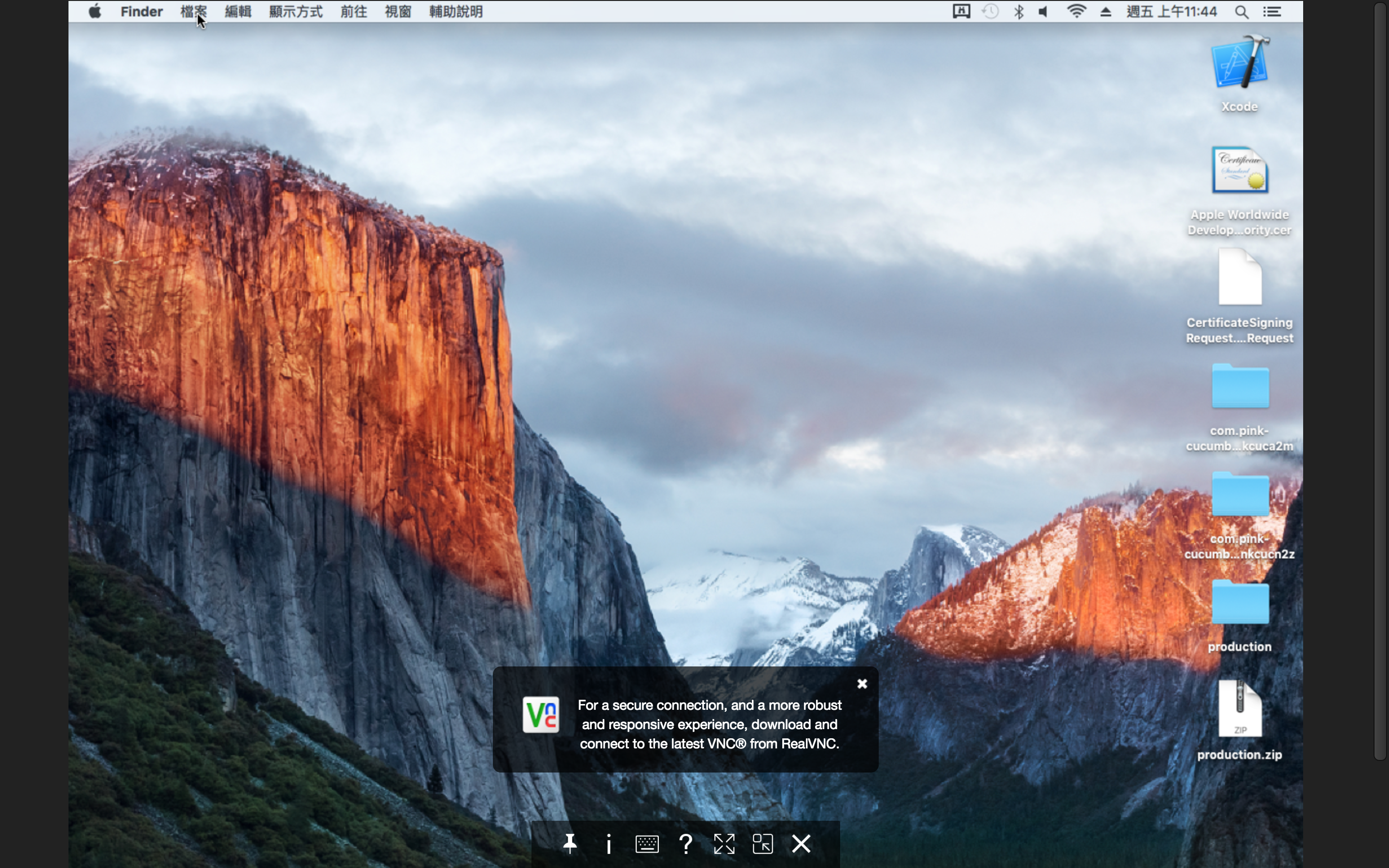The width and height of the screenshot is (1389, 868).
Task: Toggle full screen mode in VNC toolbar
Action: (724, 844)
